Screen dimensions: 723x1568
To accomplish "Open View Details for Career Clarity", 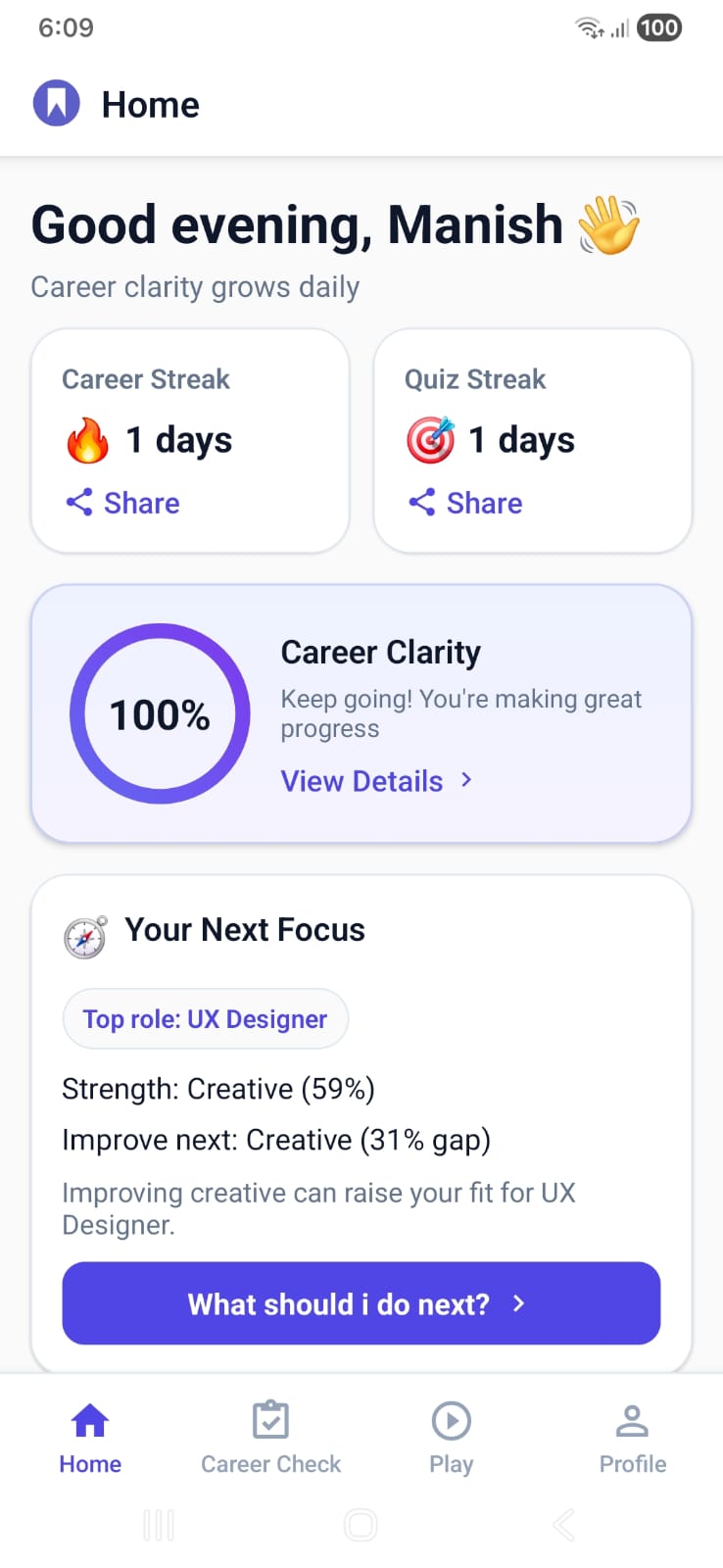I will (x=361, y=781).
